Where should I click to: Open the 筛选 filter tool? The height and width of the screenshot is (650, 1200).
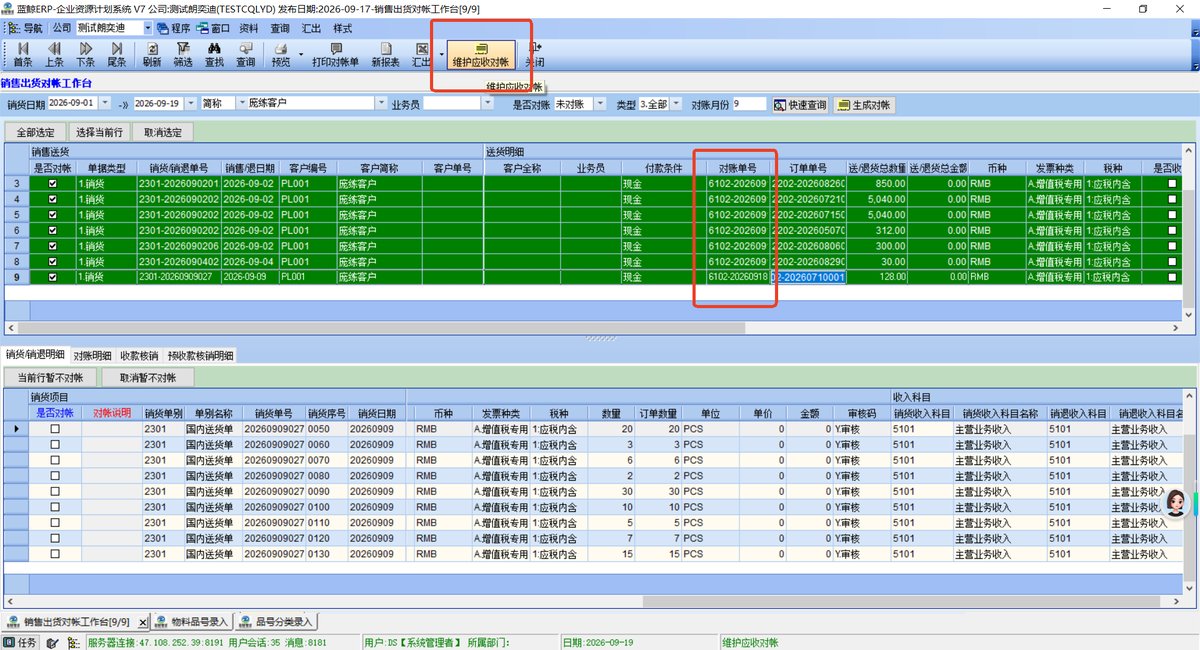tap(183, 54)
